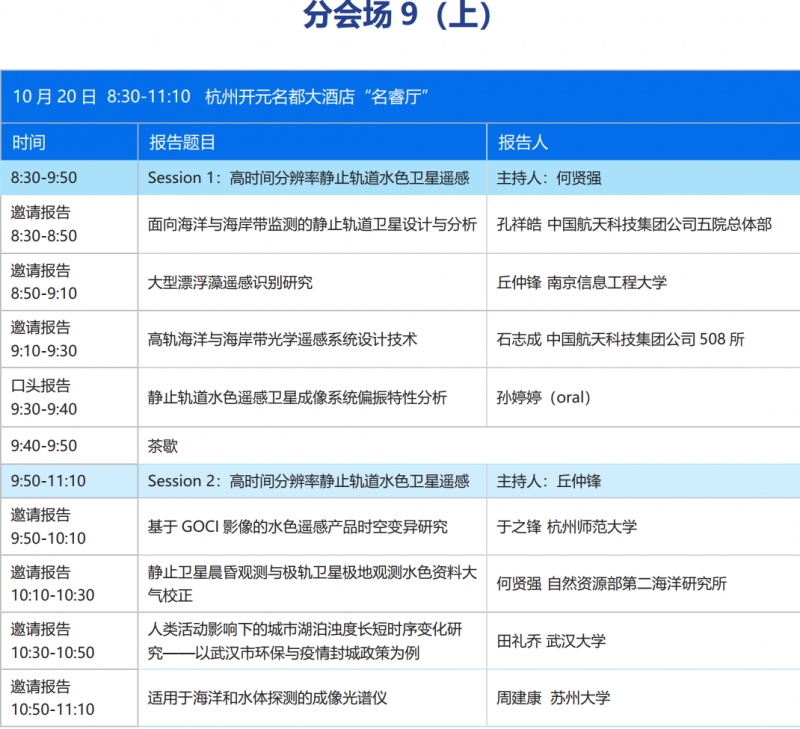Click the Session 1 title row
The image size is (800, 729).
click(308, 178)
